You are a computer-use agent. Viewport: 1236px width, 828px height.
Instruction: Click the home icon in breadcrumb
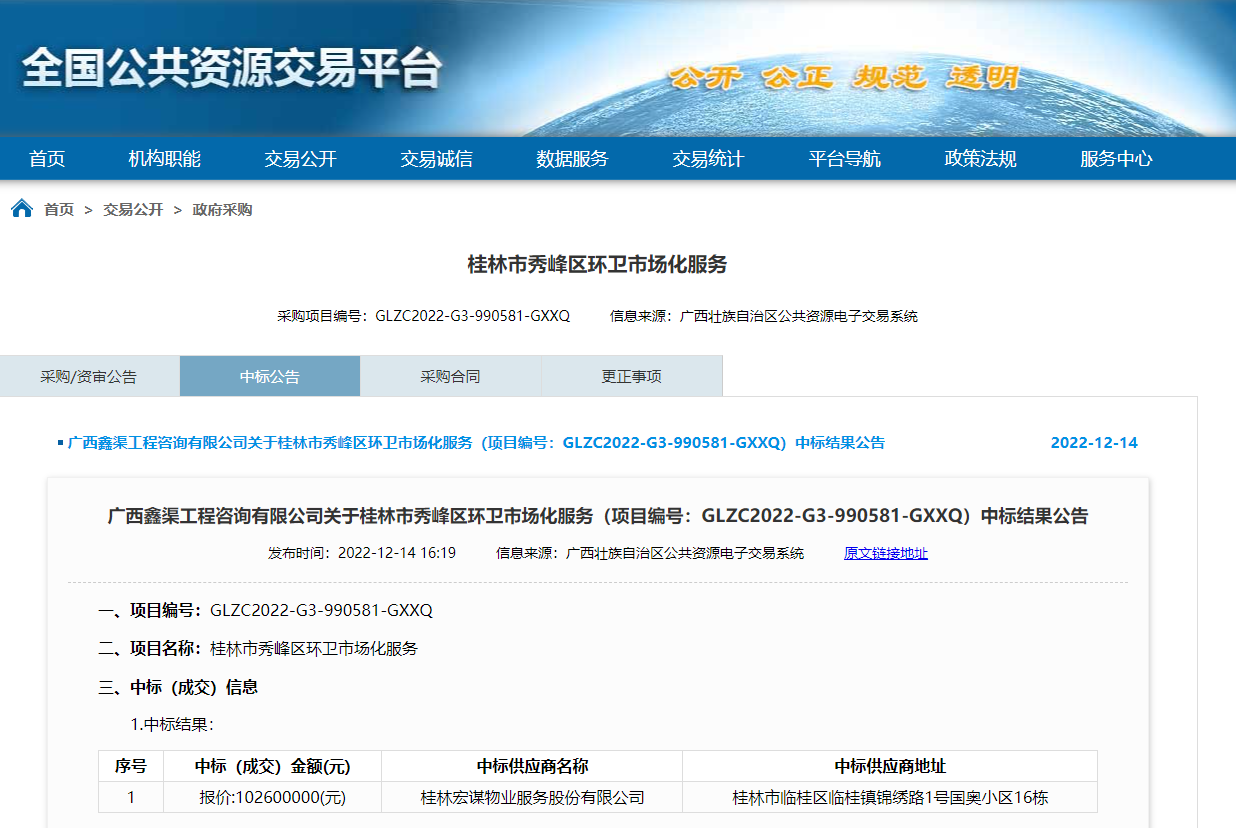[22, 209]
